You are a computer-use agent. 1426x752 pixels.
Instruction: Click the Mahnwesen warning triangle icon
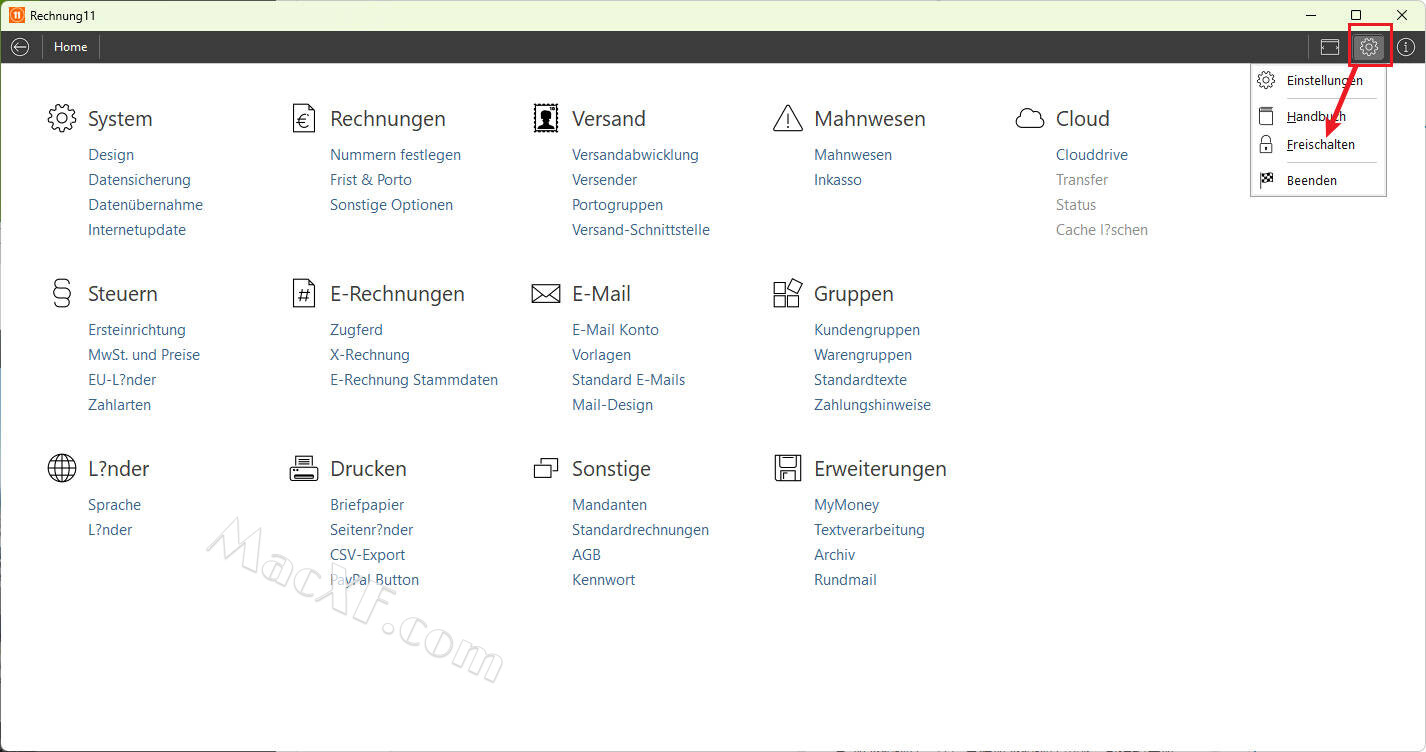(x=788, y=118)
